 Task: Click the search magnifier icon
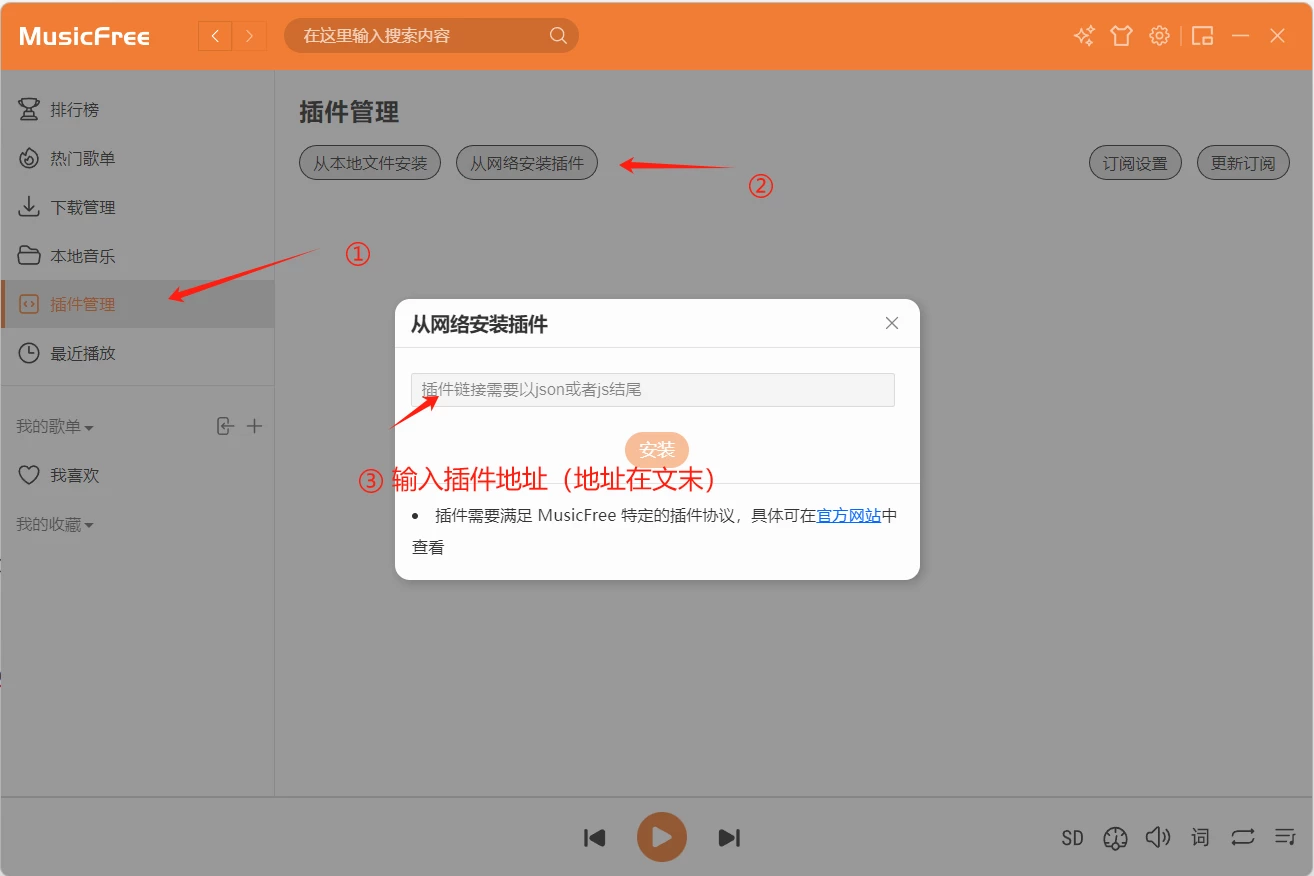[558, 36]
